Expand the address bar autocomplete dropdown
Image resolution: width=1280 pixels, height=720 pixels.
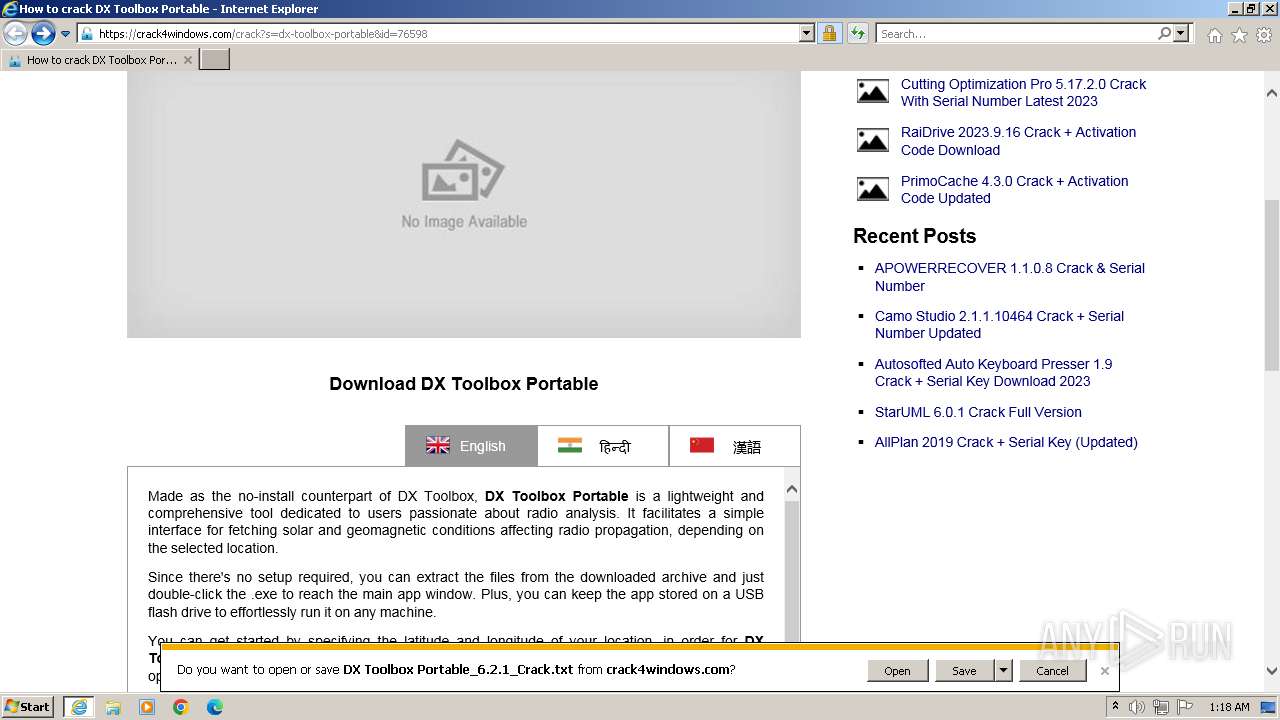click(807, 34)
